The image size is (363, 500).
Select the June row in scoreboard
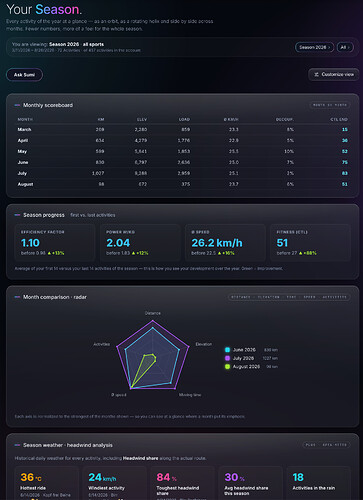pyautogui.click(x=182, y=162)
